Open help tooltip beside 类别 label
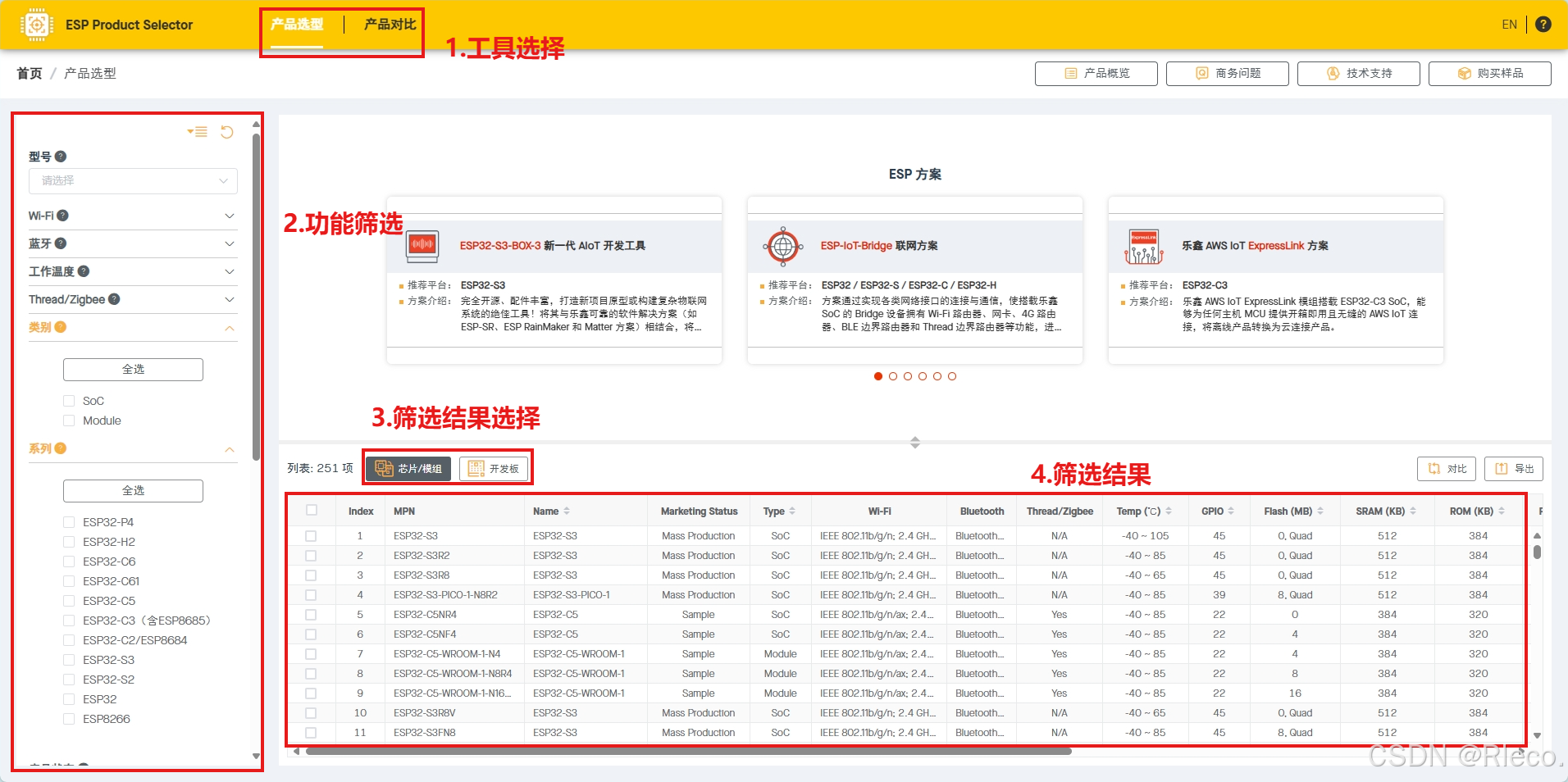This screenshot has width=1568, height=782. tap(61, 327)
